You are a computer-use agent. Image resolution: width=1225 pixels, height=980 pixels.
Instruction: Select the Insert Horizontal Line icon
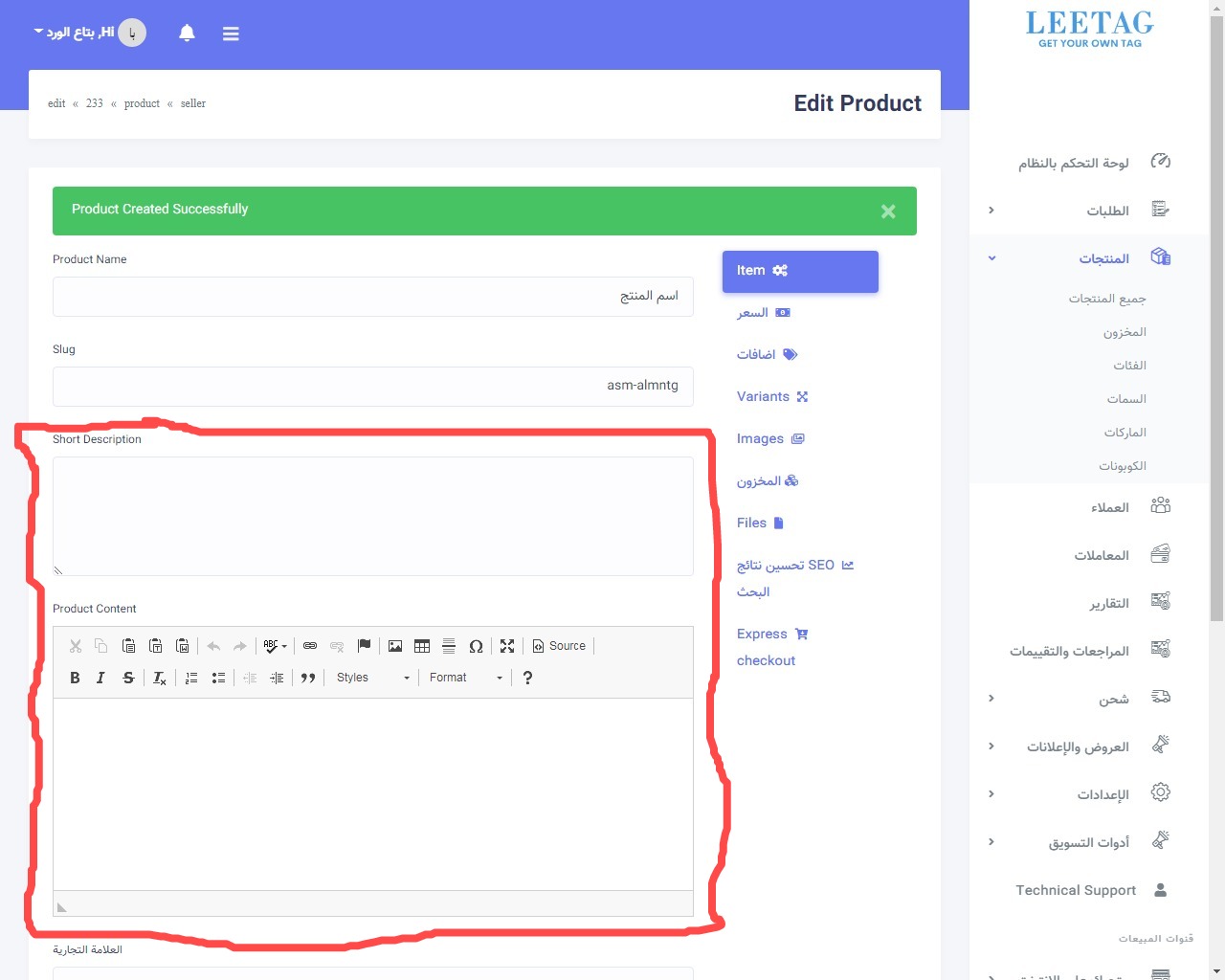point(449,645)
